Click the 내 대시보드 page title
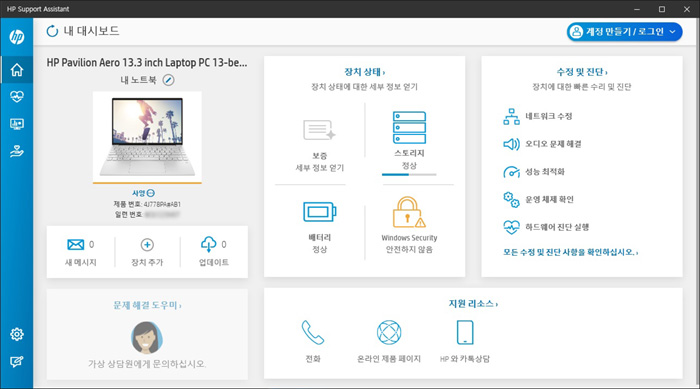Screen dimensions: 700x389 point(92,31)
